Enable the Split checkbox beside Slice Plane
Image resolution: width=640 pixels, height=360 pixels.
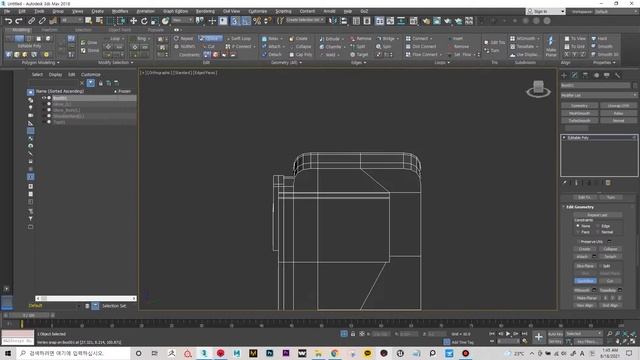pyautogui.click(x=600, y=266)
